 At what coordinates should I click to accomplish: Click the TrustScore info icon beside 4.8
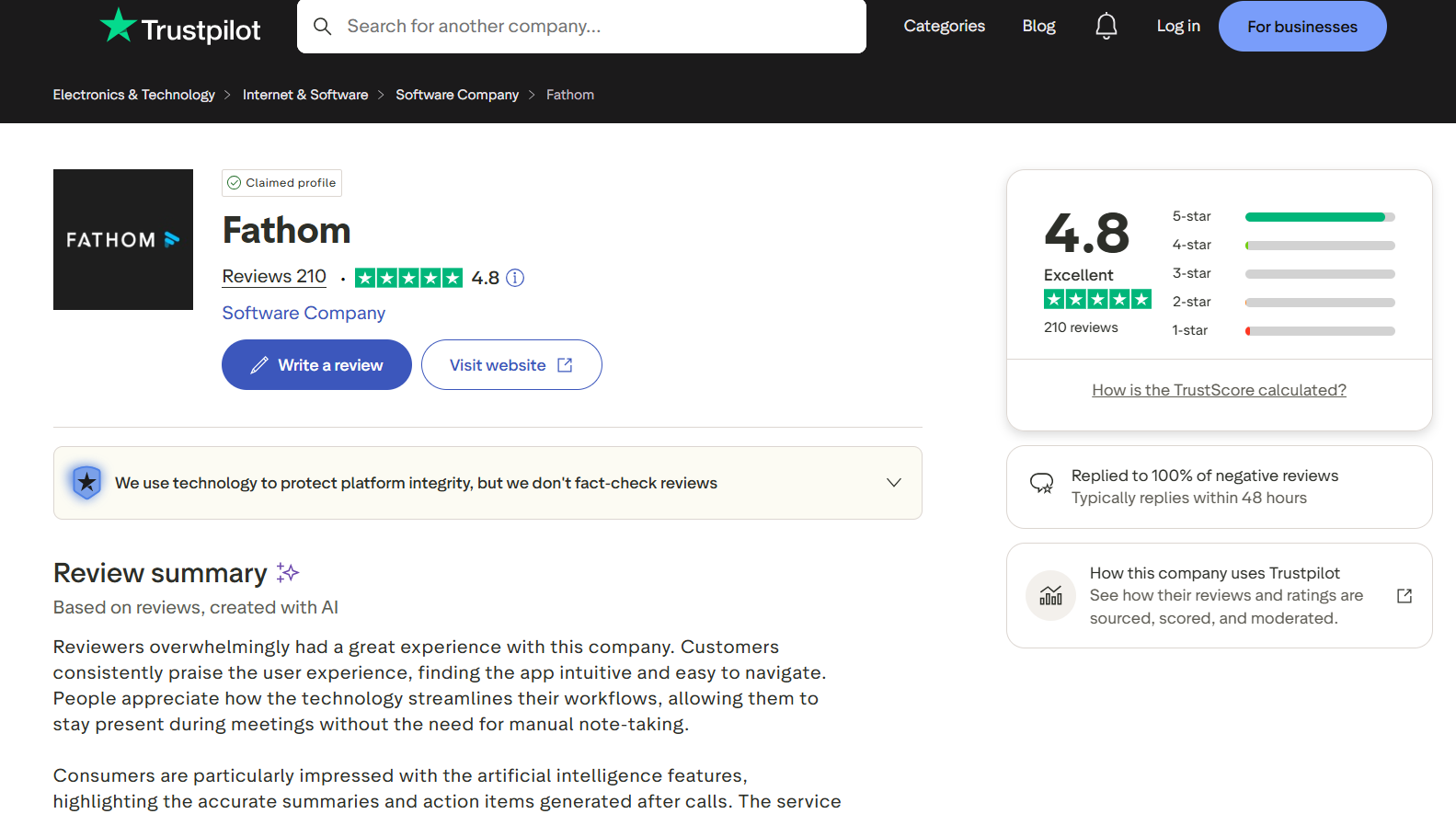pos(515,278)
